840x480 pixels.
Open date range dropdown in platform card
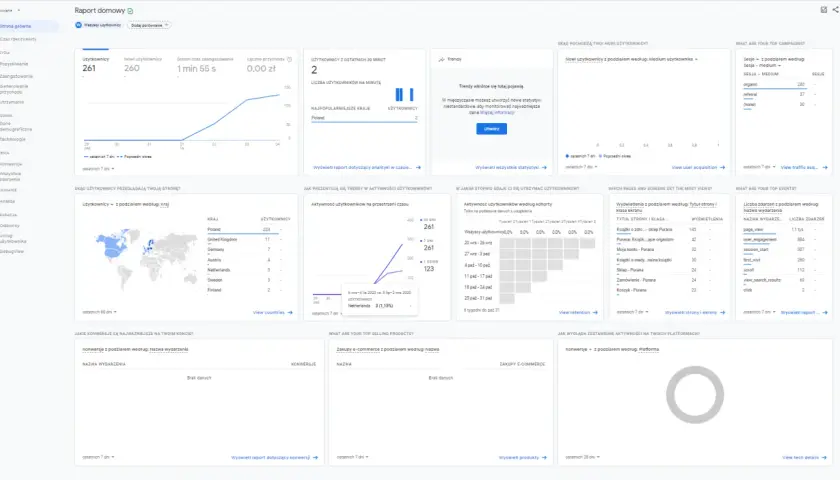(x=583, y=457)
